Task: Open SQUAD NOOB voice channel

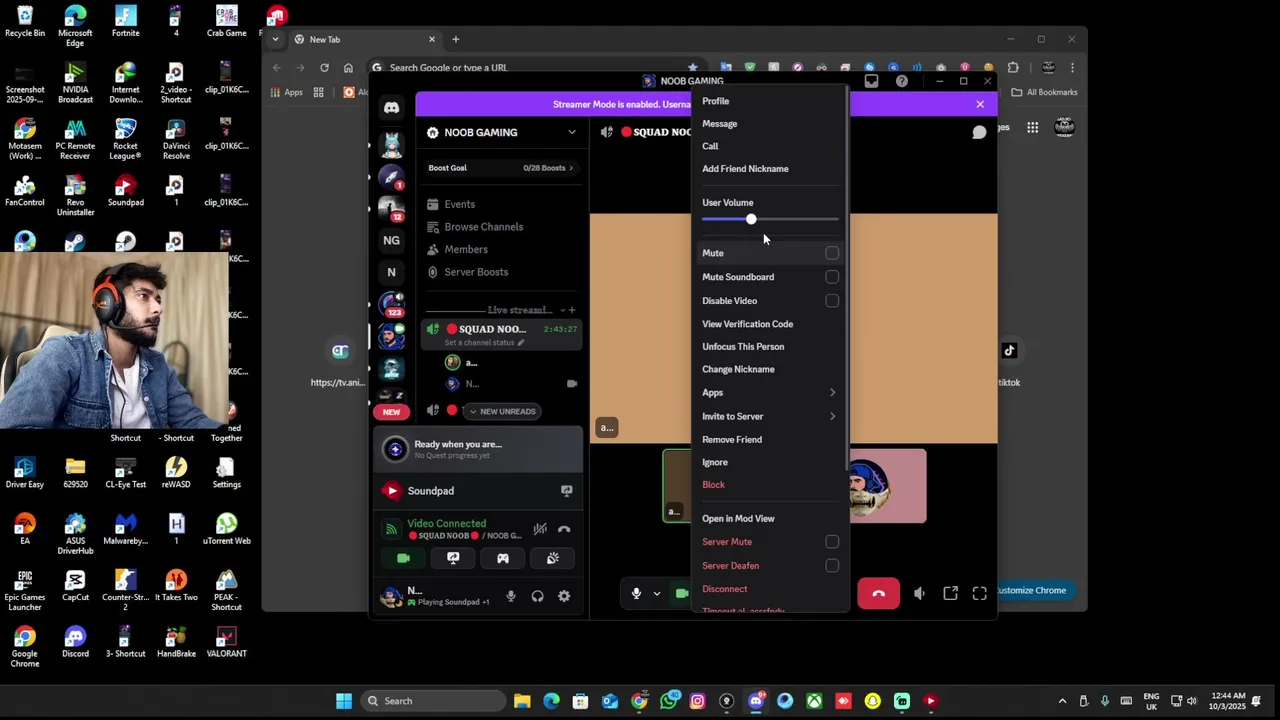Action: tap(500, 334)
